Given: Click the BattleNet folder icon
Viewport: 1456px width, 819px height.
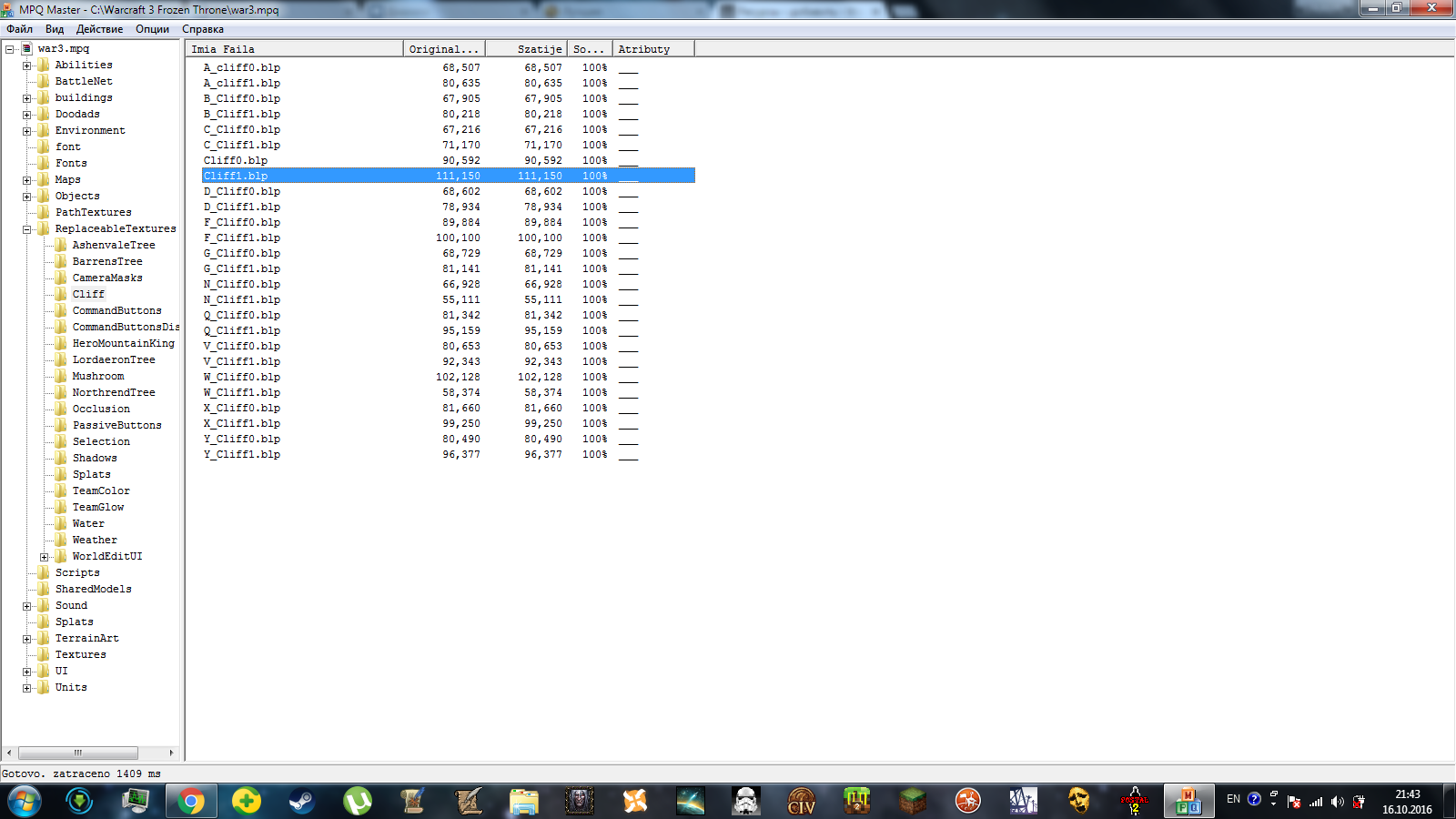Looking at the screenshot, I should [x=44, y=82].
